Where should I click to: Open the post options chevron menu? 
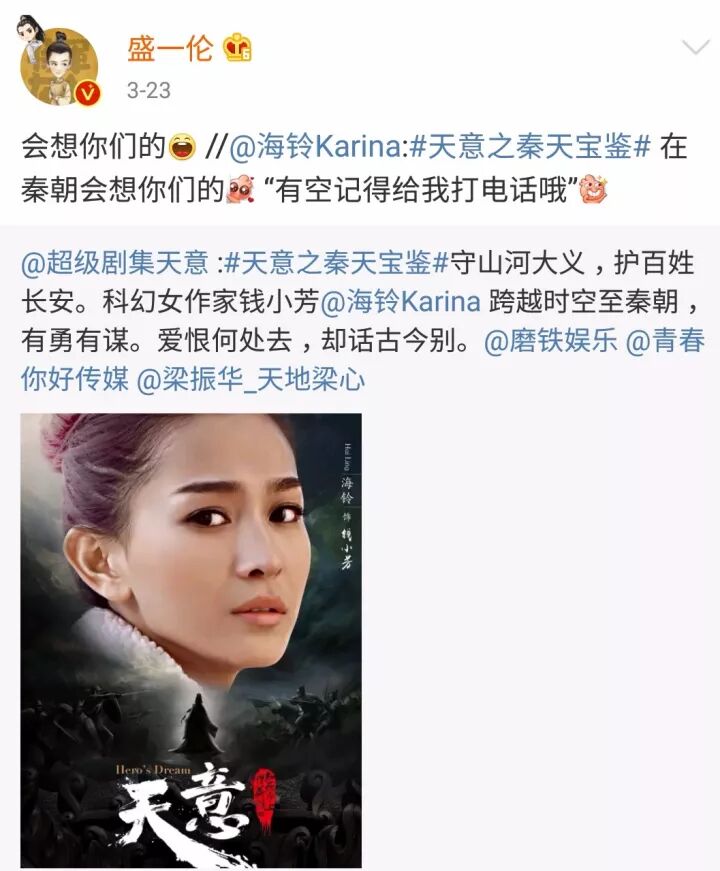[695, 48]
